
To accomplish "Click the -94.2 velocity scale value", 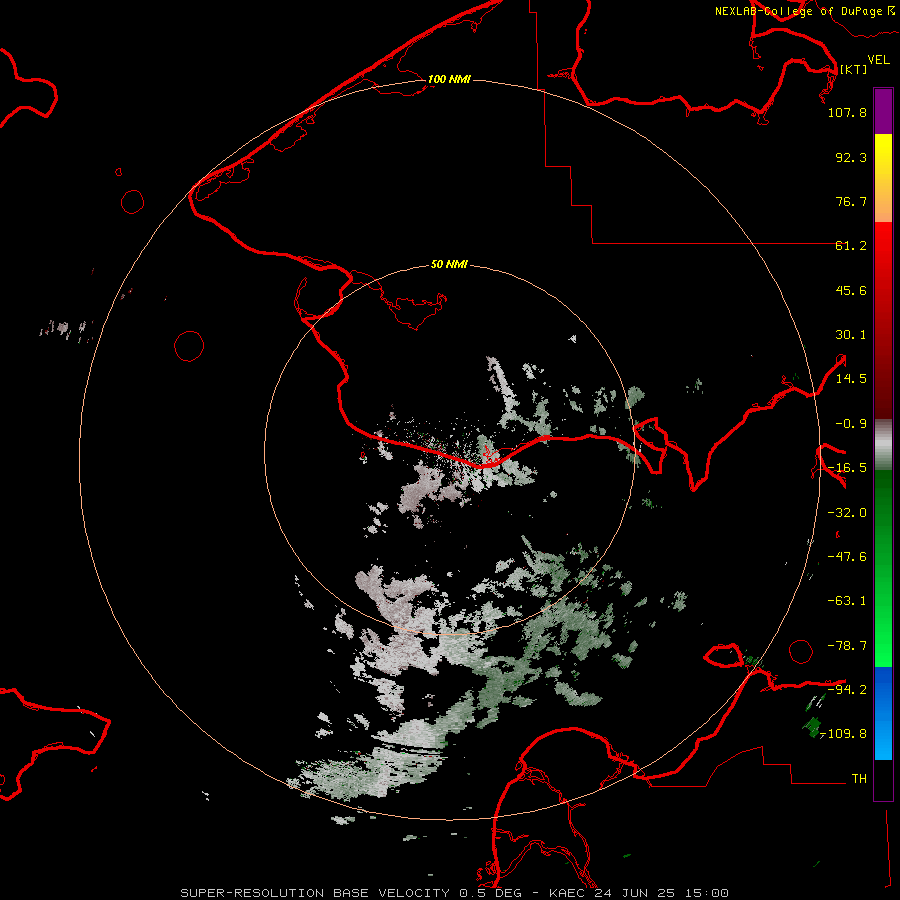I will 847,689.
